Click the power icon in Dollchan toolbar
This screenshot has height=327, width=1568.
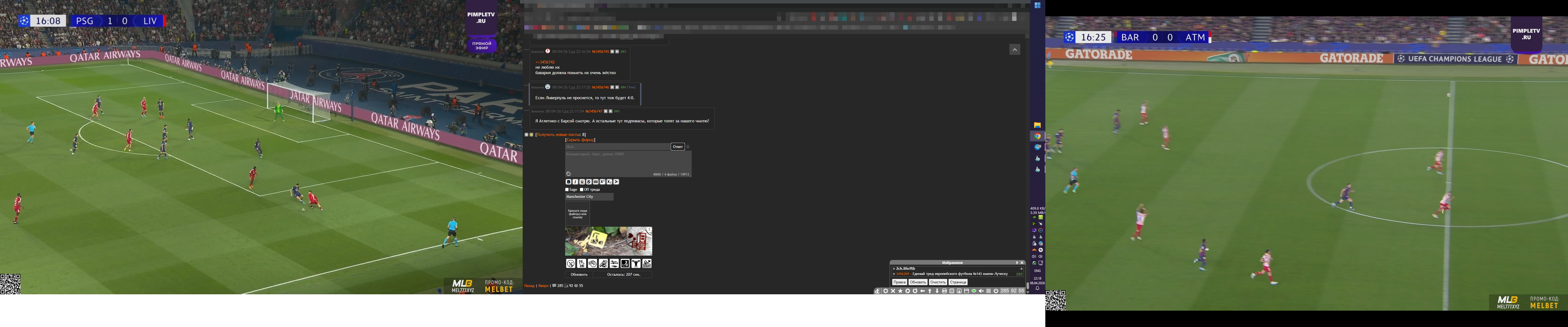coord(996,291)
